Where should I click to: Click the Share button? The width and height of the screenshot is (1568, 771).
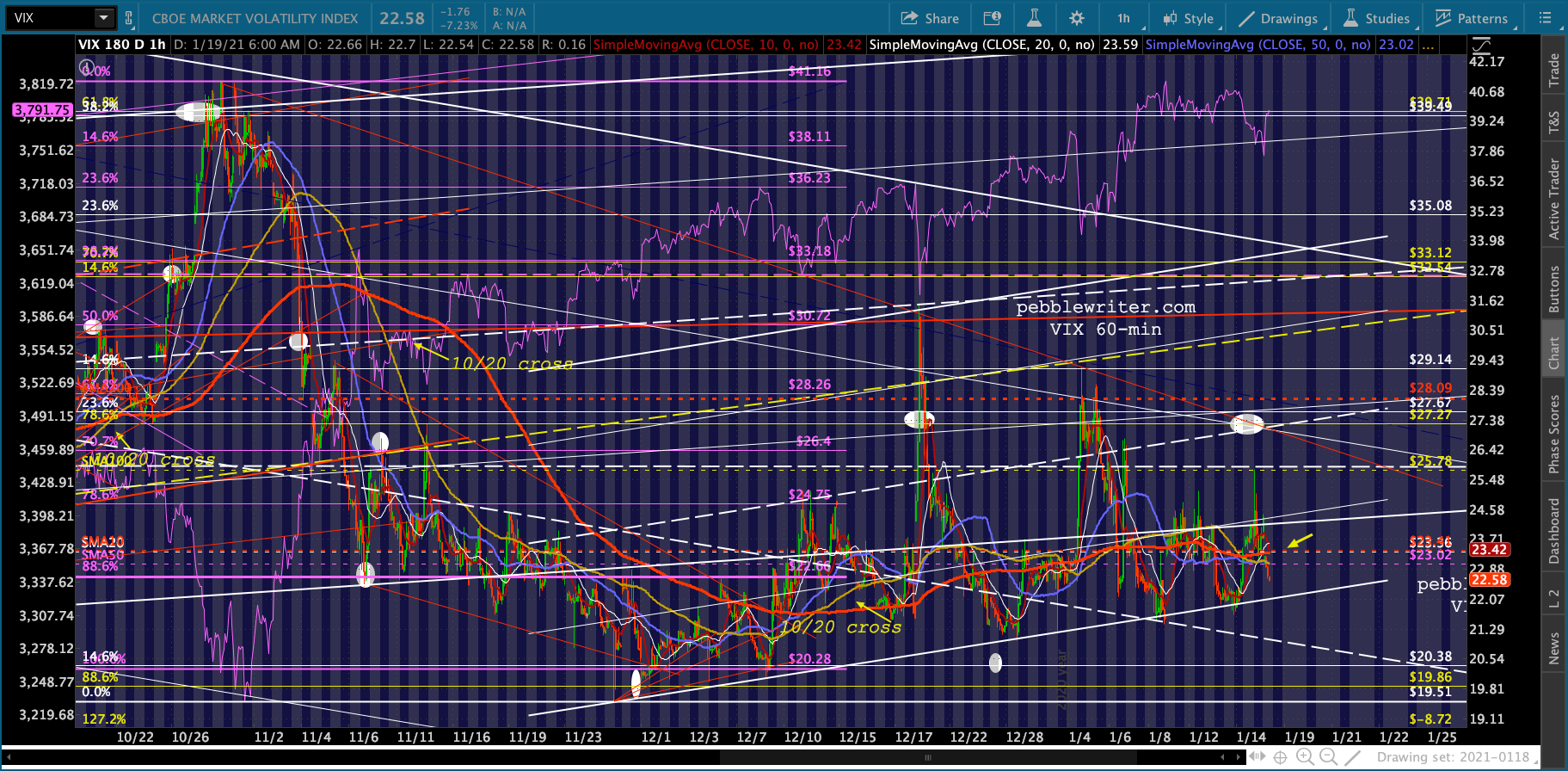tap(930, 18)
